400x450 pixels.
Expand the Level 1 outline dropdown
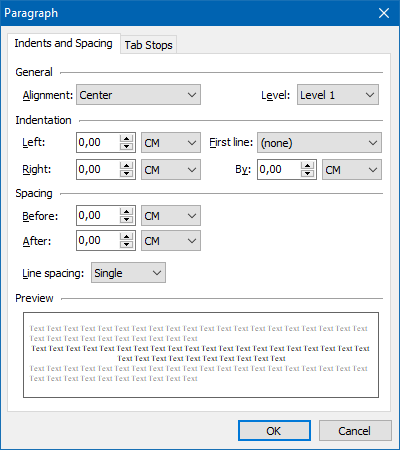coord(338,95)
